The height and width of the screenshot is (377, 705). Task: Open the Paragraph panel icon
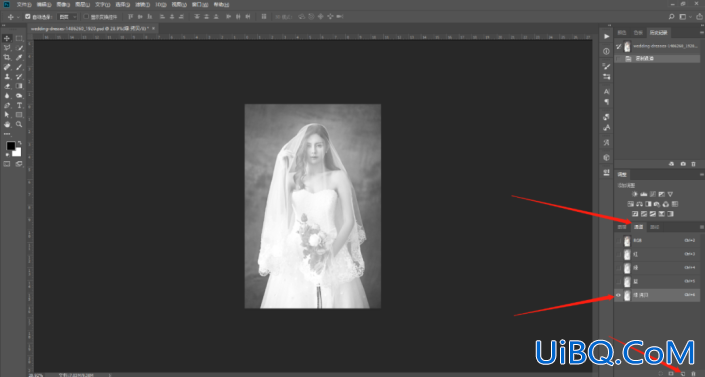(x=606, y=102)
